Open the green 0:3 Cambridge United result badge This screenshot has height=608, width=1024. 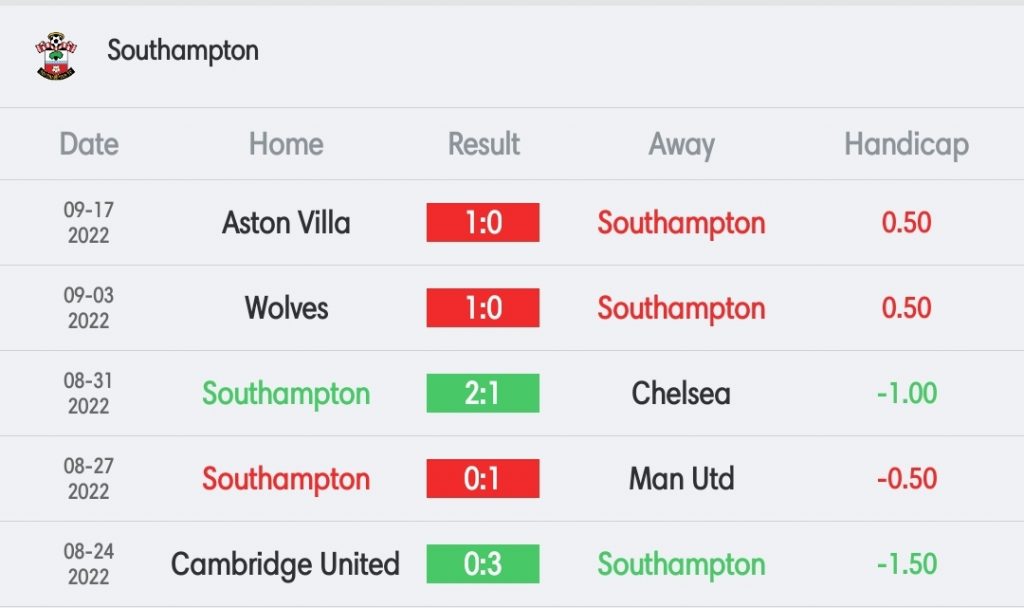[483, 564]
